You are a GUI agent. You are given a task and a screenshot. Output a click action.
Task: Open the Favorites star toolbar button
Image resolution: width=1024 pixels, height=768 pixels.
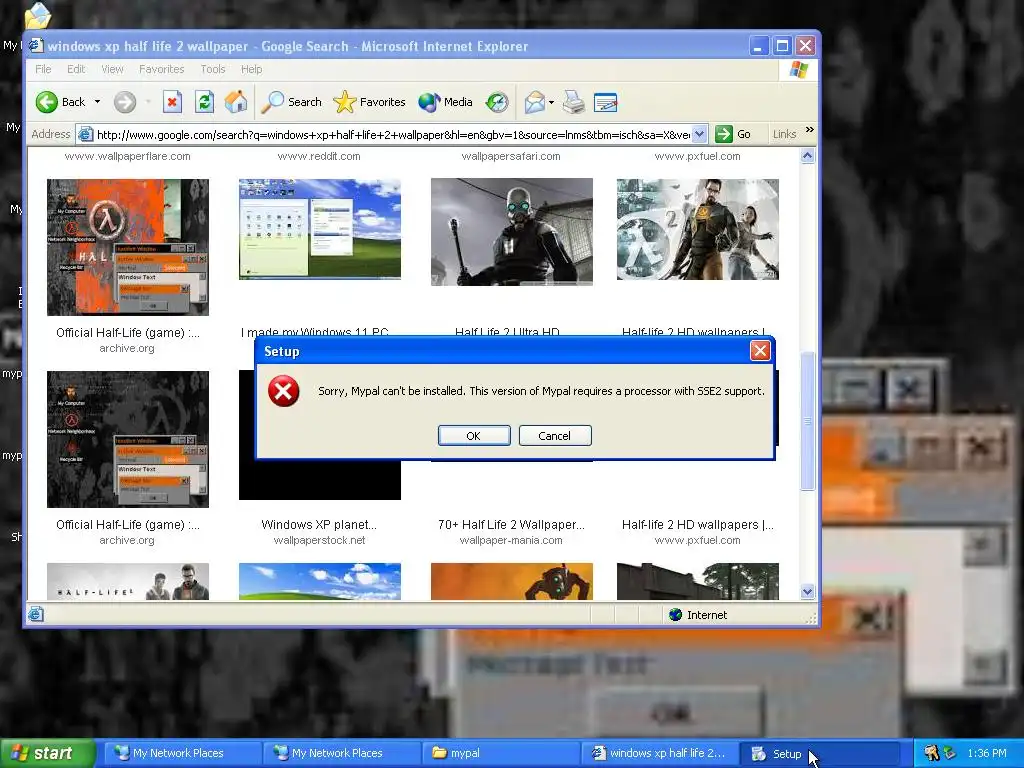[370, 102]
